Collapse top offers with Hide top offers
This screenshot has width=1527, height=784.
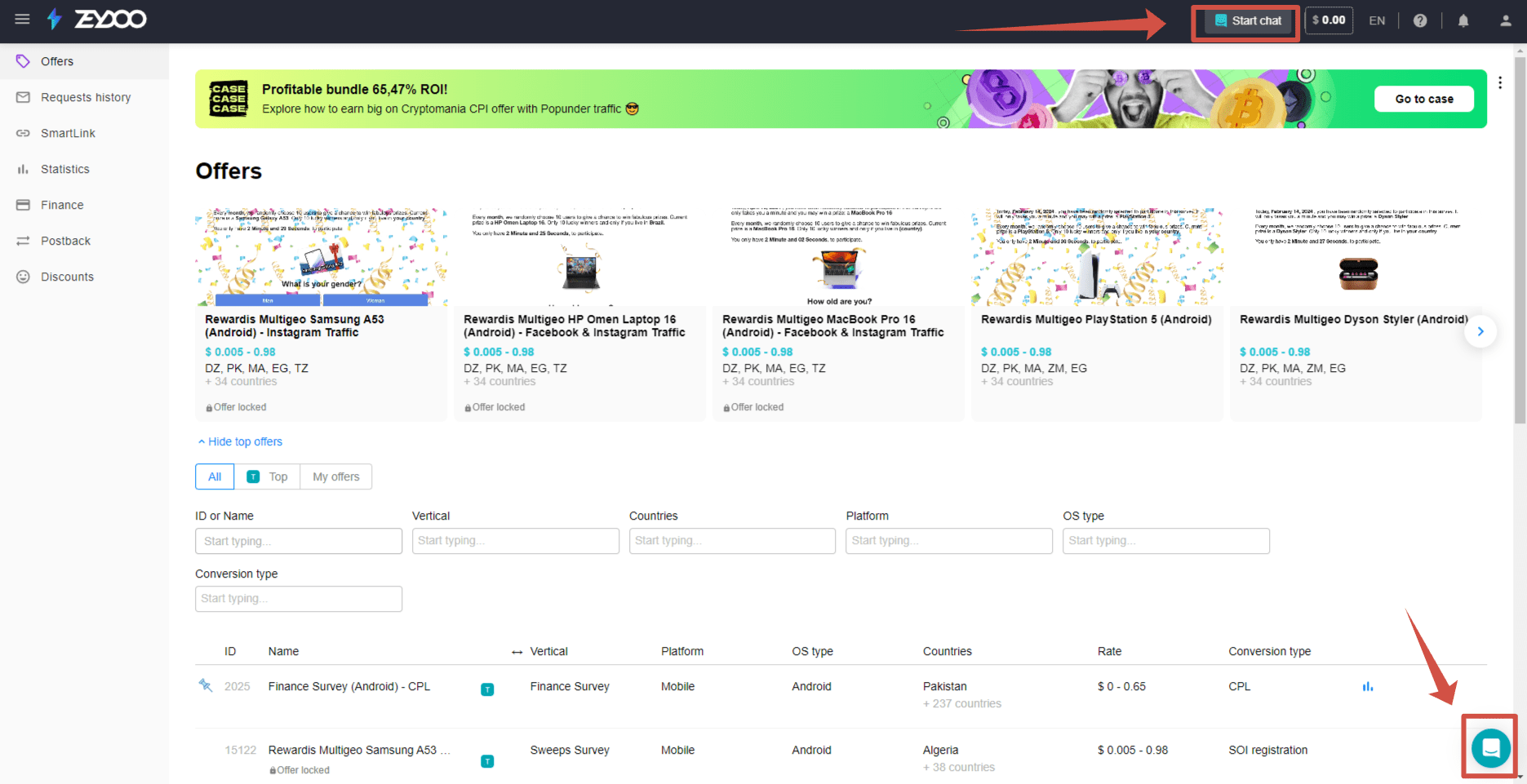point(240,441)
